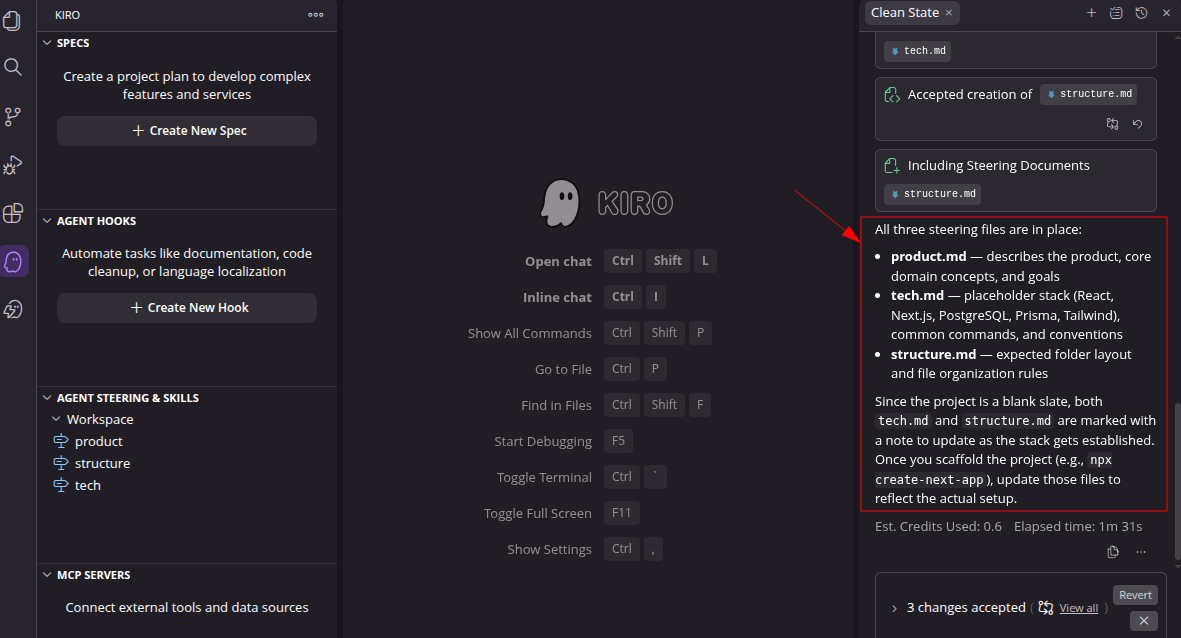This screenshot has height=638, width=1181.
Task: Collapse the AGENT HOOKS section
Action: (x=47, y=221)
